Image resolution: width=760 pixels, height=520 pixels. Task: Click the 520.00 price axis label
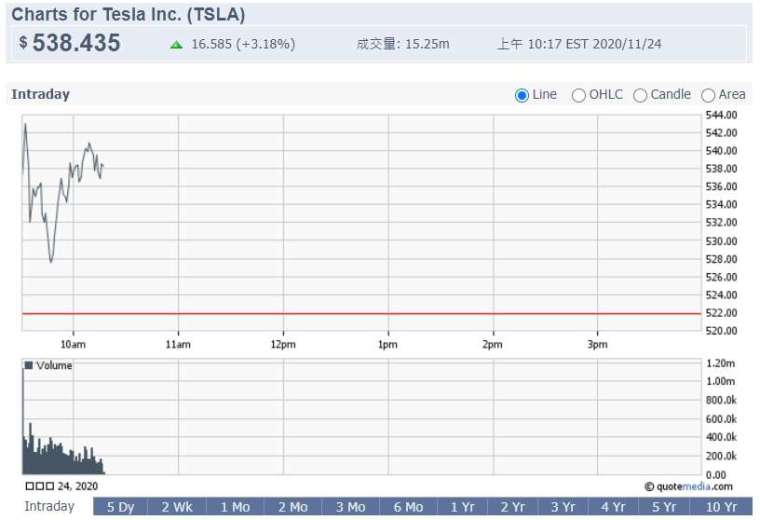(721, 331)
